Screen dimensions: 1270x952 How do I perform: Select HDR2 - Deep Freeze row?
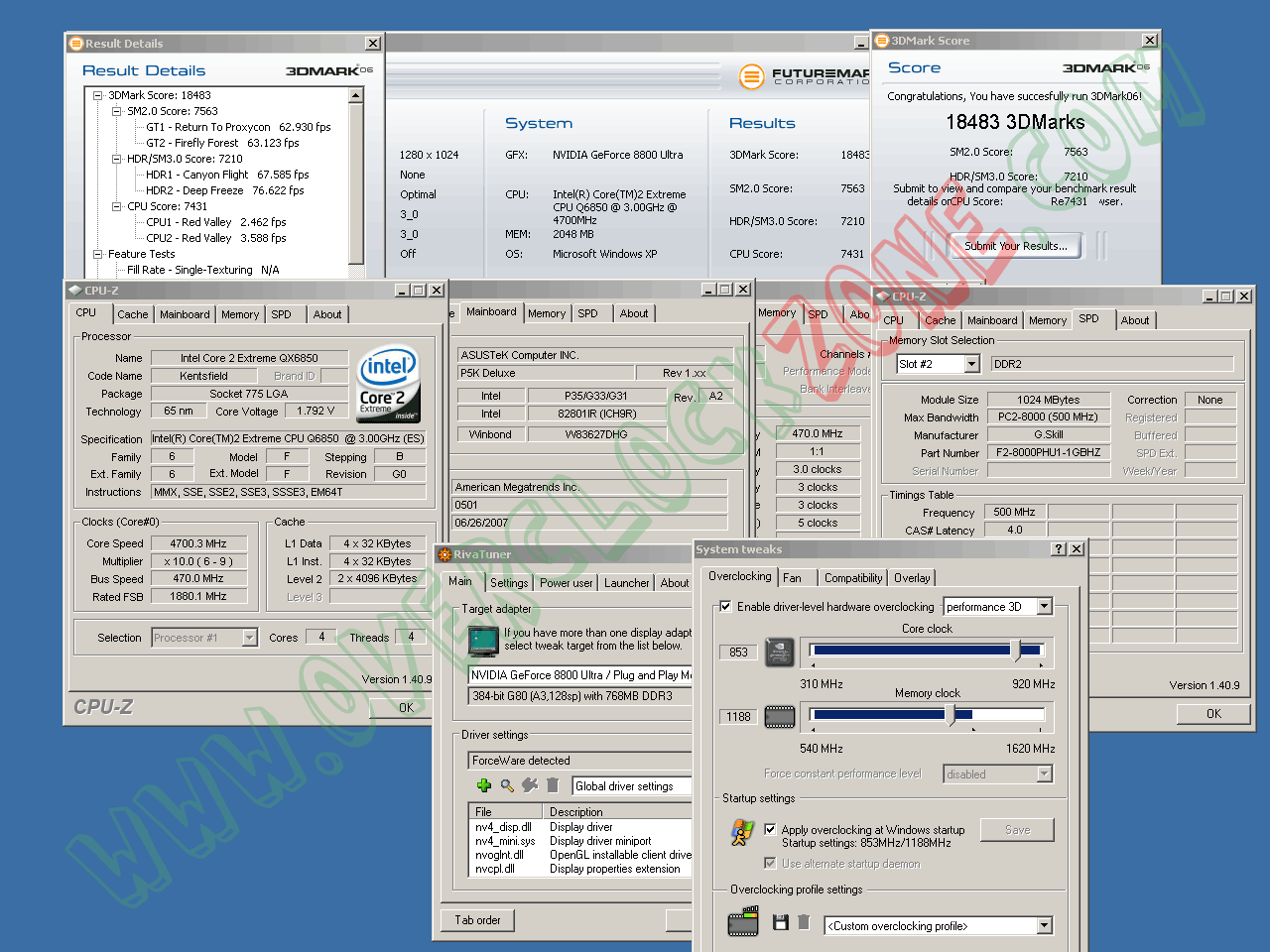(x=224, y=190)
